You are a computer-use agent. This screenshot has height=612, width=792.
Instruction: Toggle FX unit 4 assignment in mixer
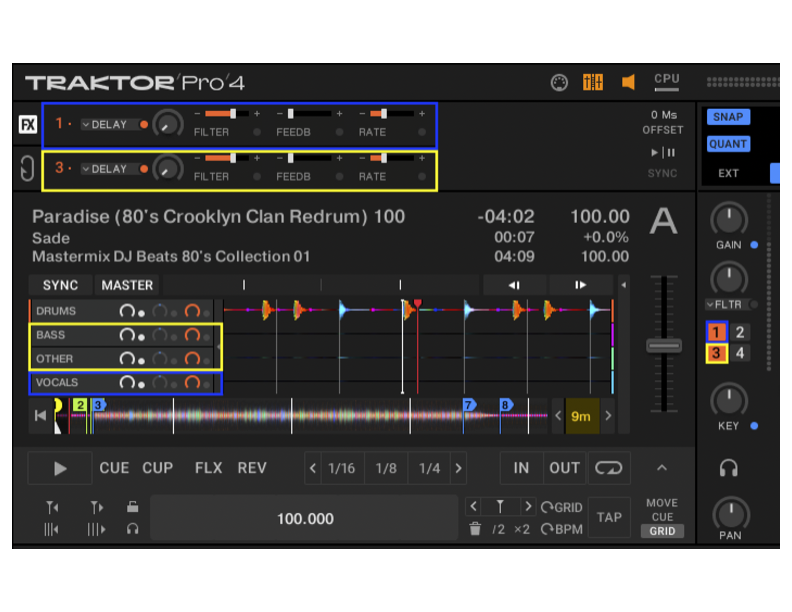(740, 353)
